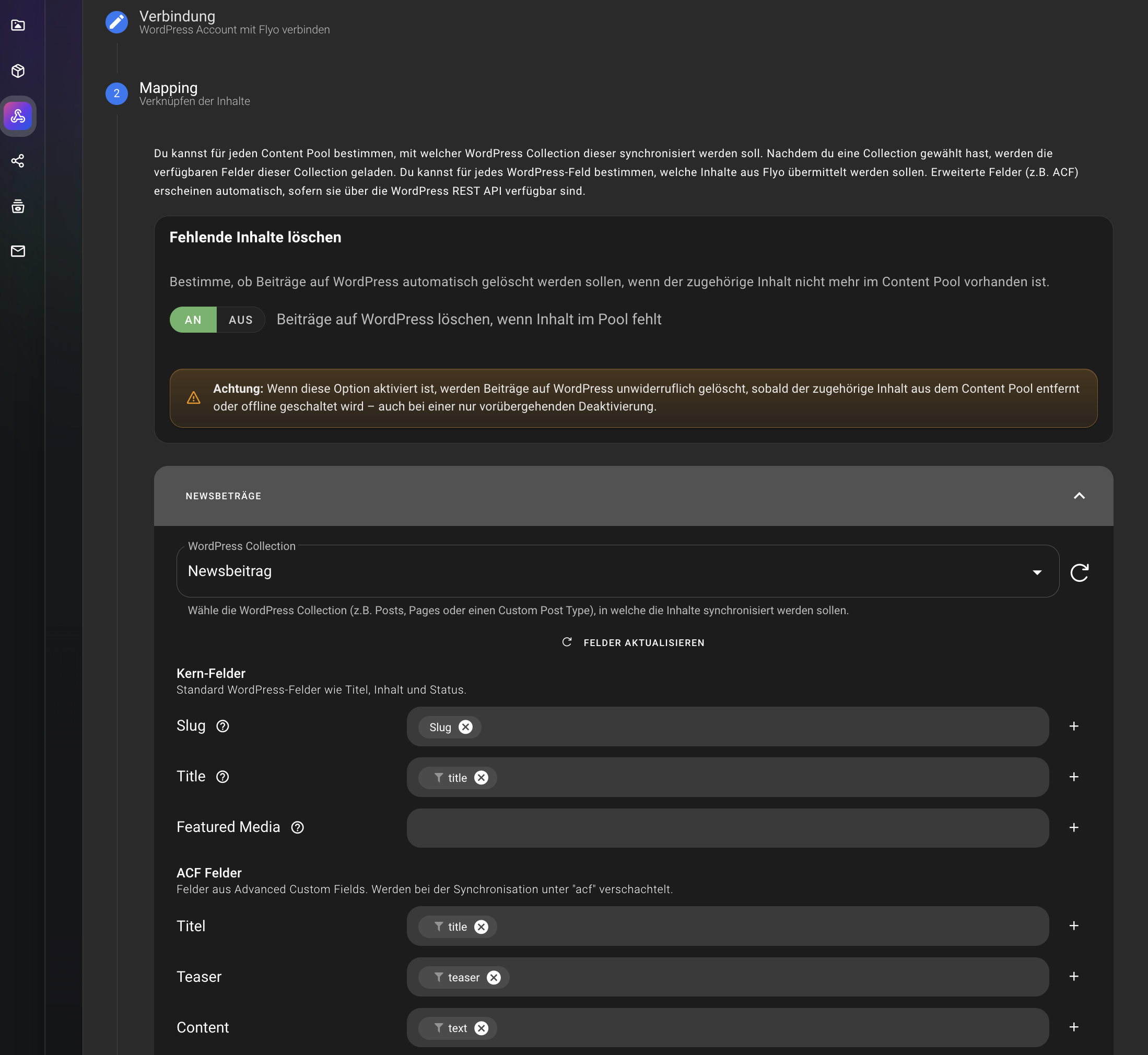The image size is (1148, 1055).
Task: Open the WordPress Collection dropdown arrow
Action: click(1037, 572)
